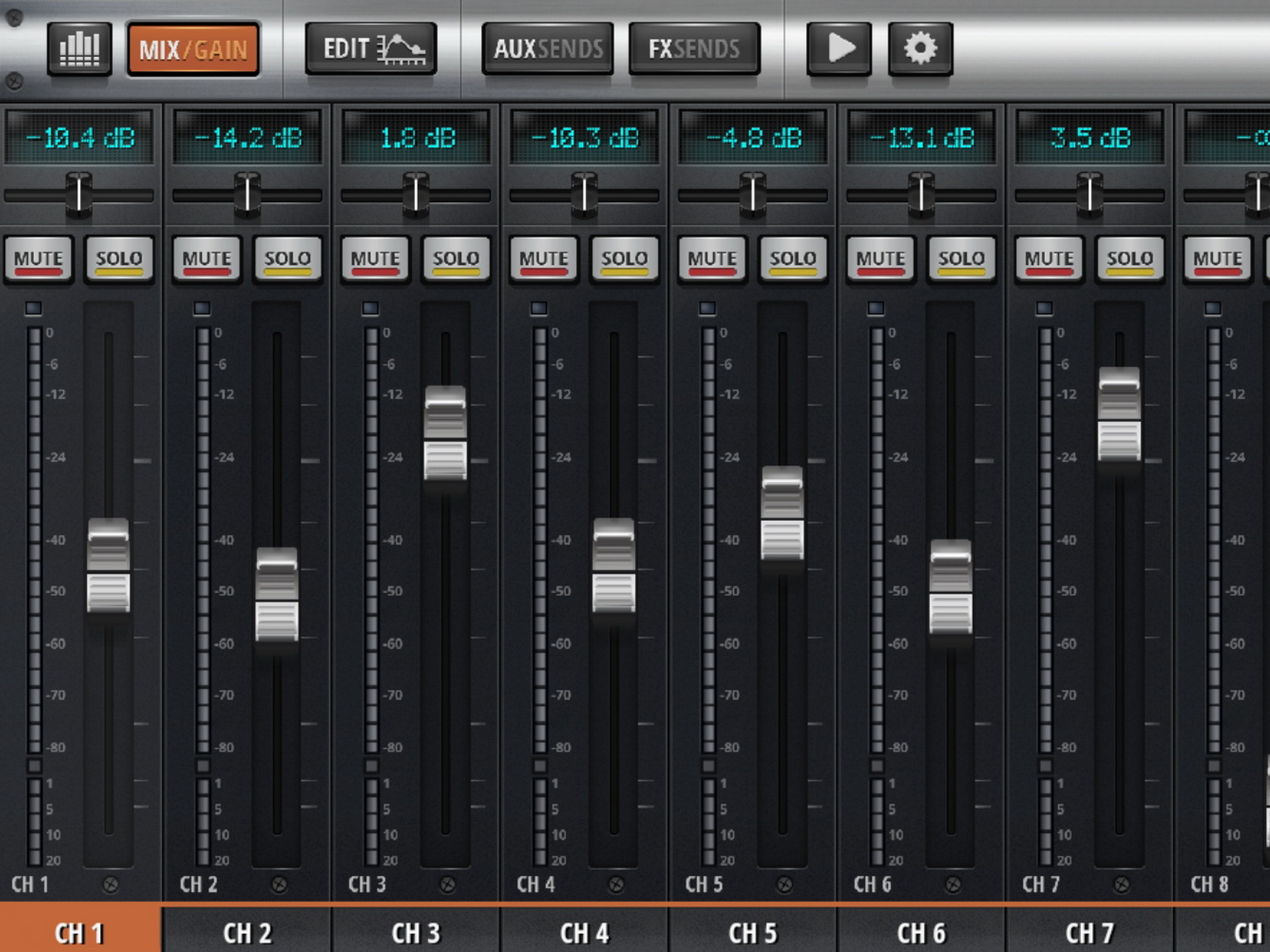Screen dimensions: 1270x952
Task: Select the CH 2 bottom channel tab
Action: pos(247,932)
